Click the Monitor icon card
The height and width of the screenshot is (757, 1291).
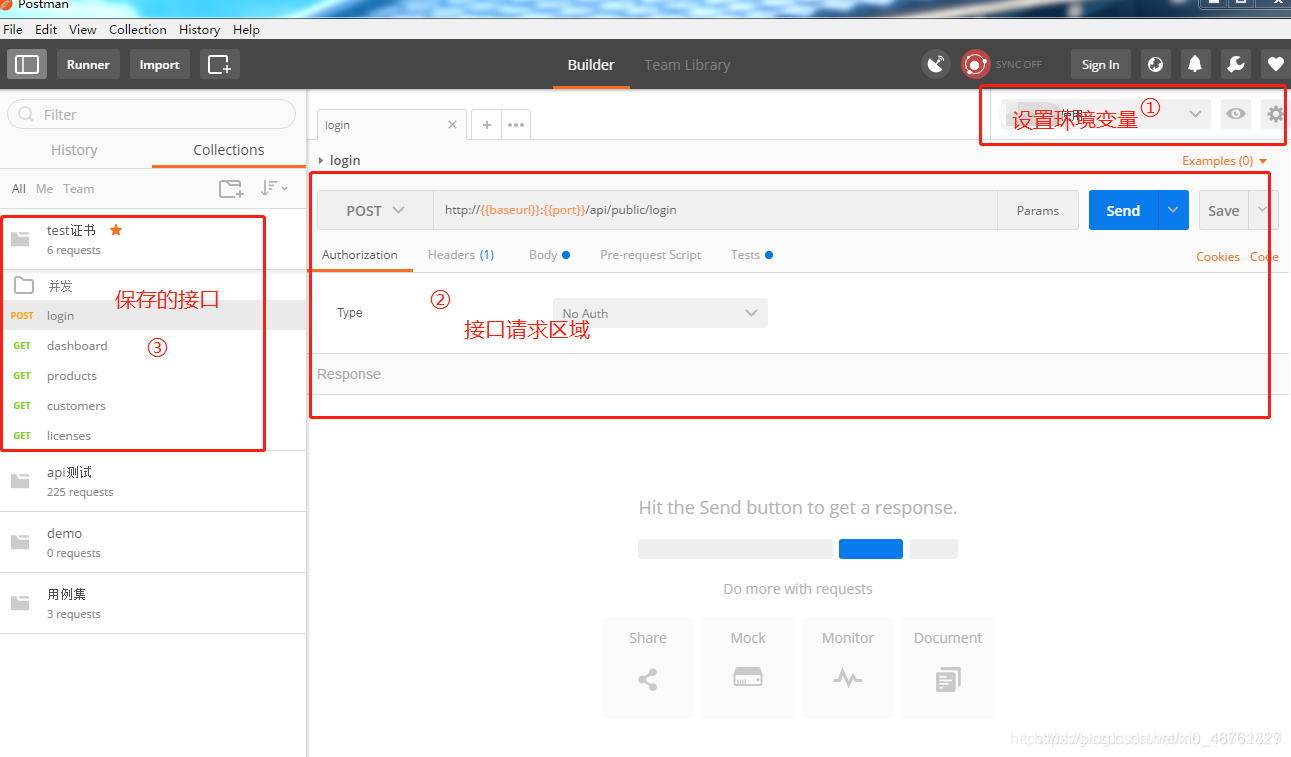point(848,667)
